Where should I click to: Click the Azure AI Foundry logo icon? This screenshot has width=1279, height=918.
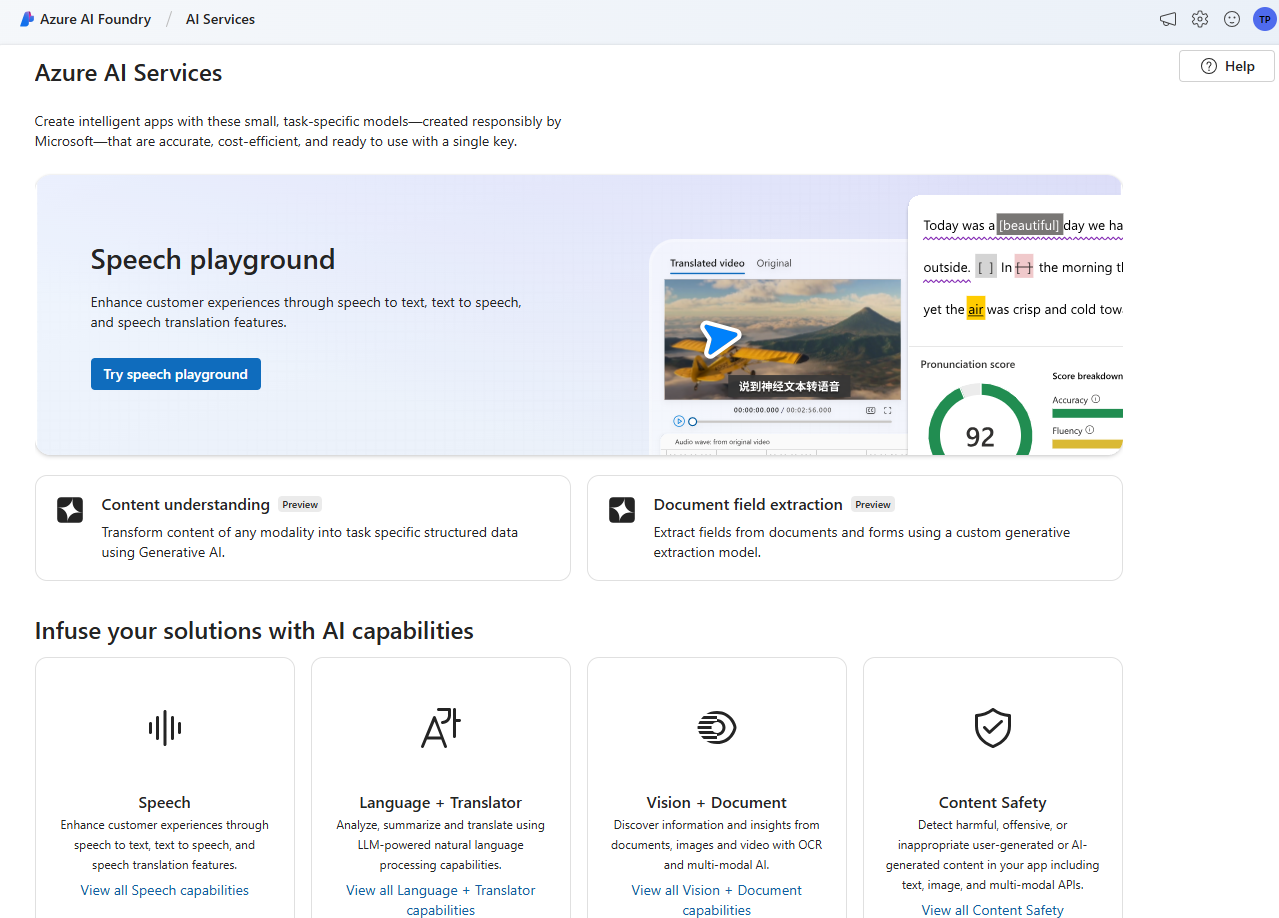tap(27, 19)
